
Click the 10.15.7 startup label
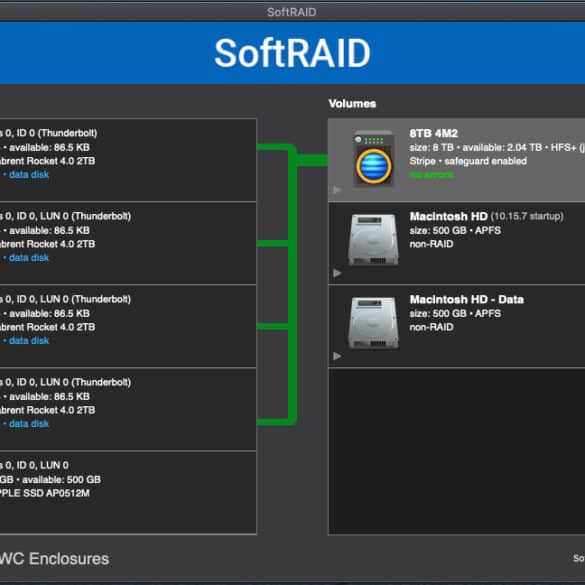coord(527,216)
